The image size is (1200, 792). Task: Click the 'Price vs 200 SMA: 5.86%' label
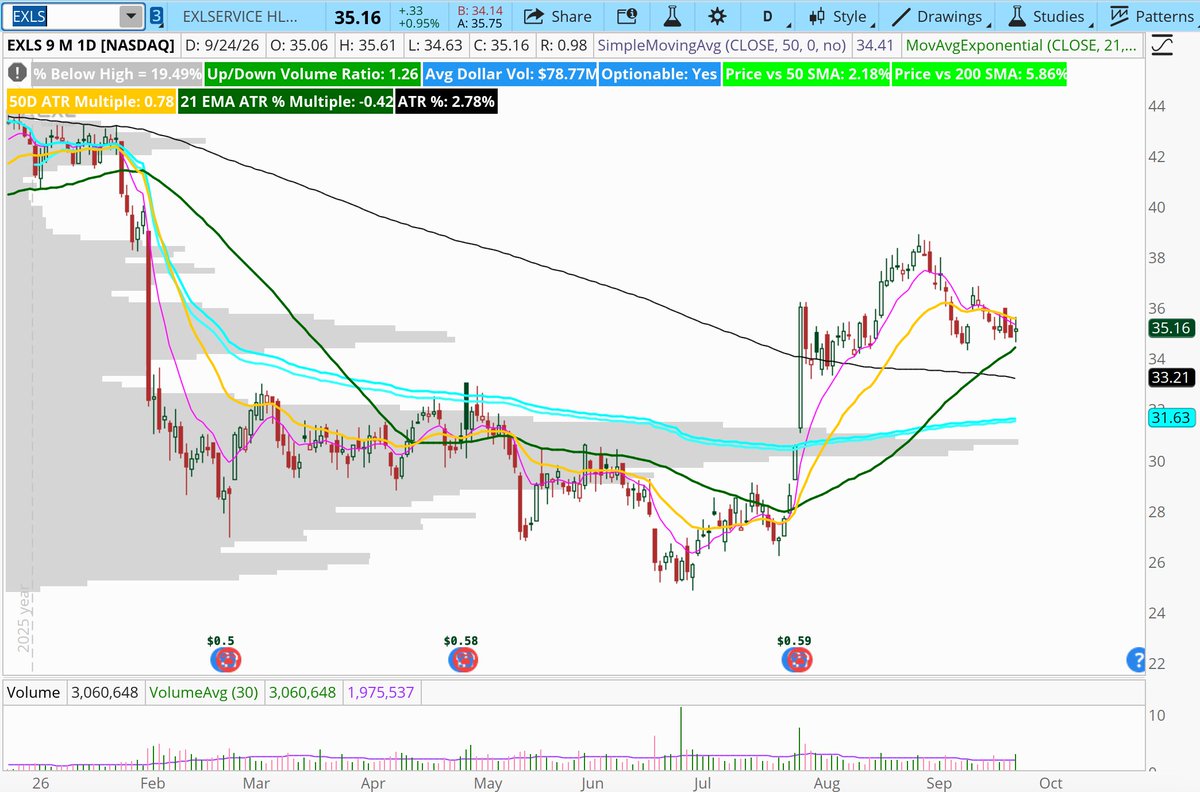coord(979,74)
